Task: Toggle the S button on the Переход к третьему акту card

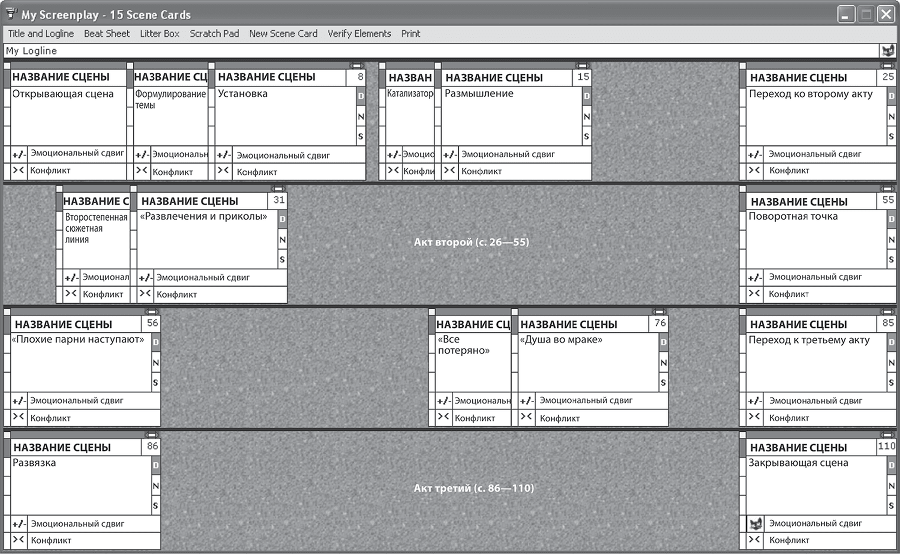Action: [x=891, y=382]
